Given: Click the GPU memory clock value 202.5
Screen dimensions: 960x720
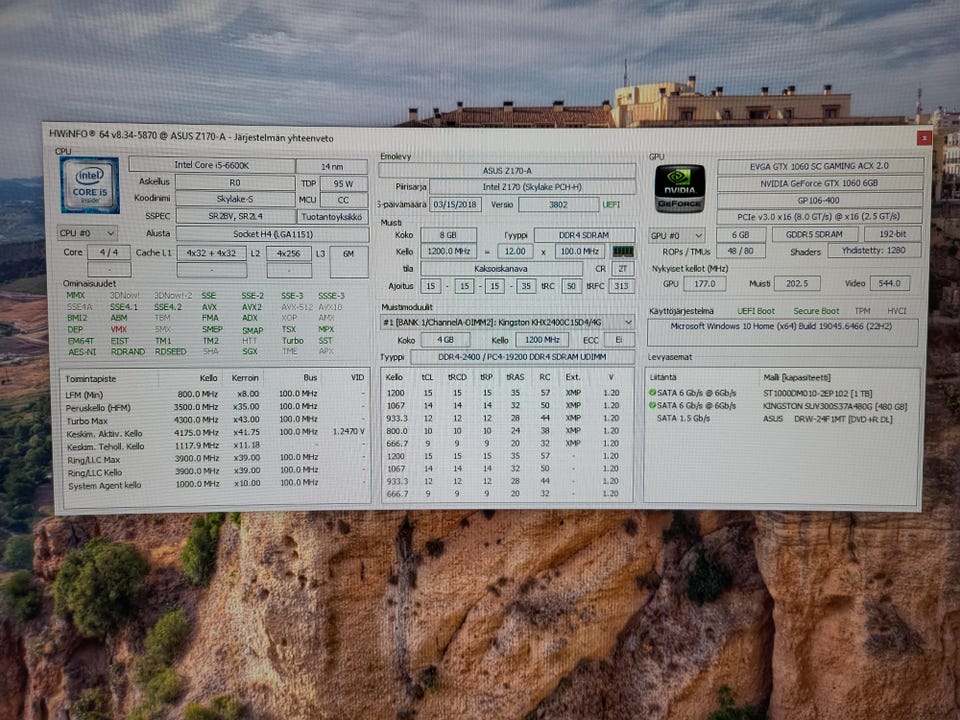Looking at the screenshot, I should [x=797, y=284].
